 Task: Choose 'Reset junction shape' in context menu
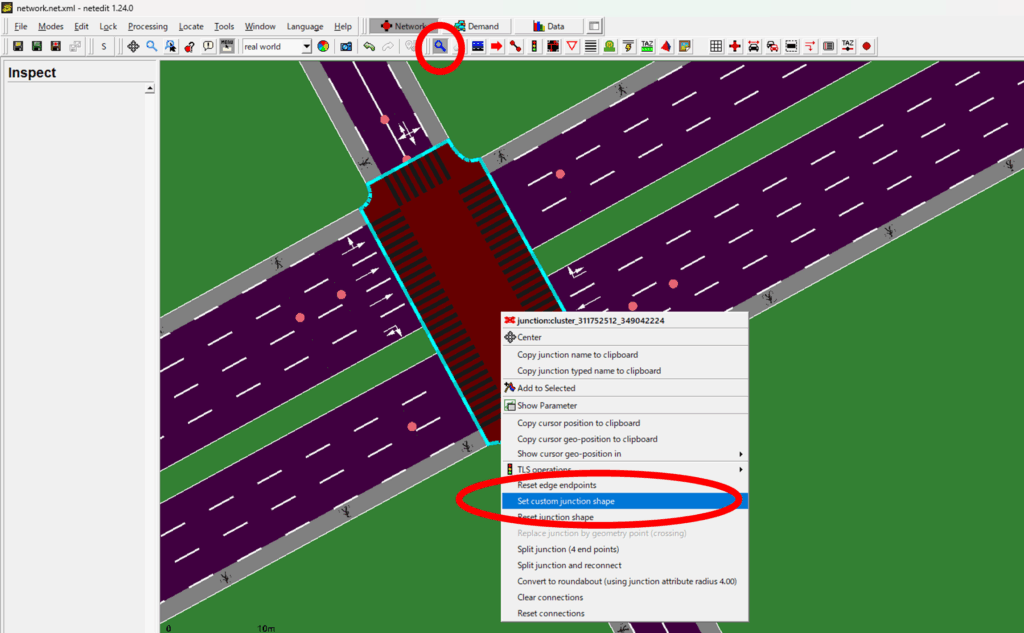tap(624, 517)
